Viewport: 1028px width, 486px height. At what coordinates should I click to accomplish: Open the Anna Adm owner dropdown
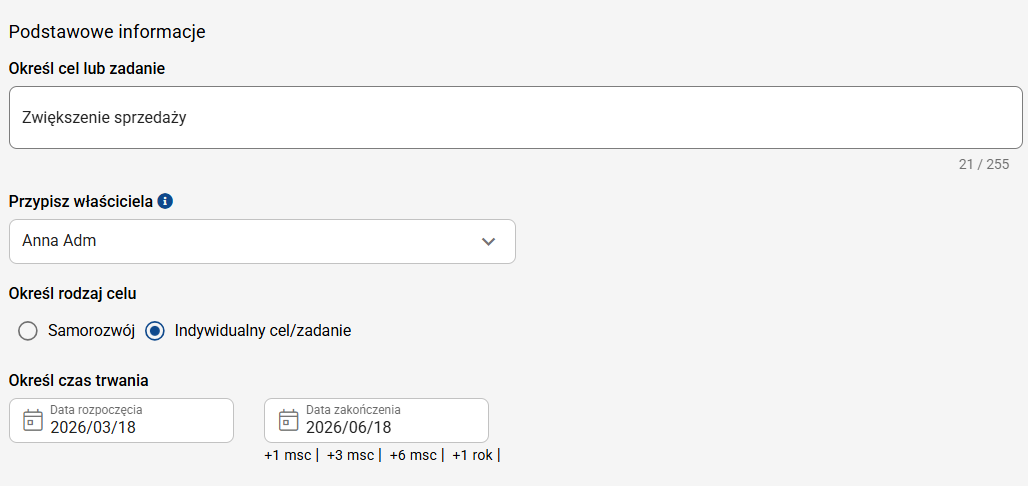(250, 241)
